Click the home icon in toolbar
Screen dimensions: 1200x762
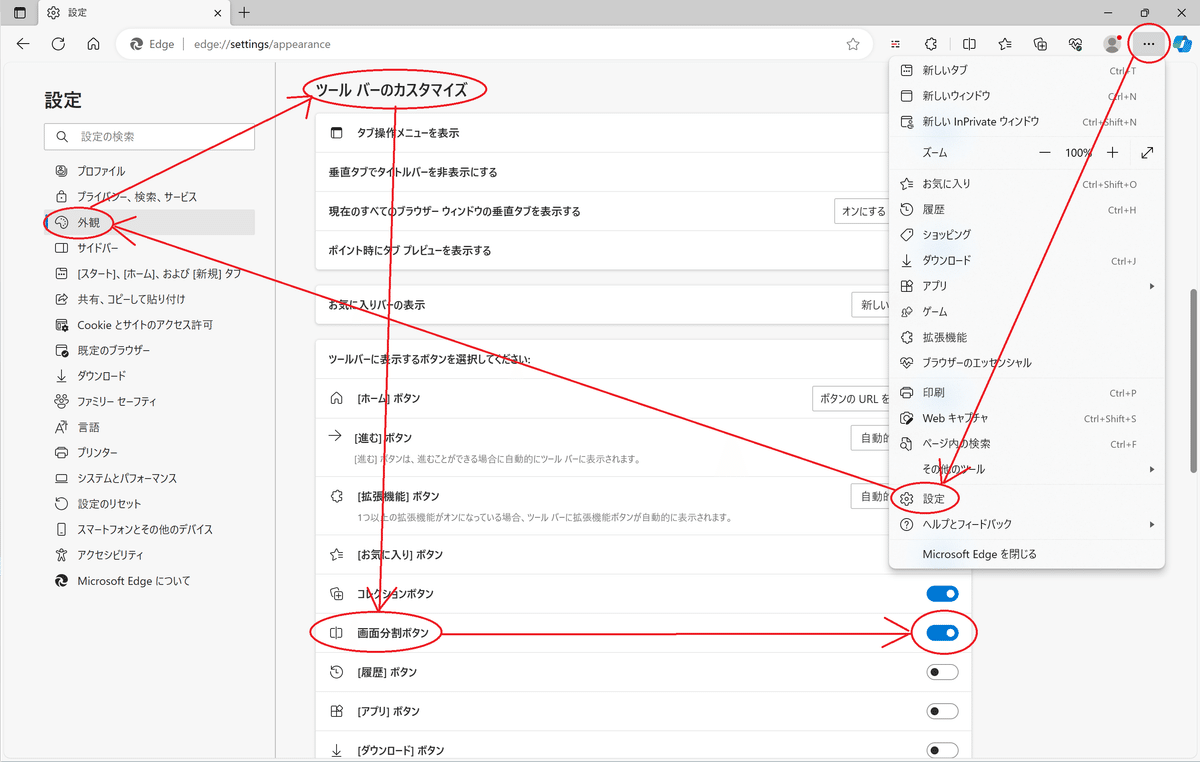[x=93, y=44]
